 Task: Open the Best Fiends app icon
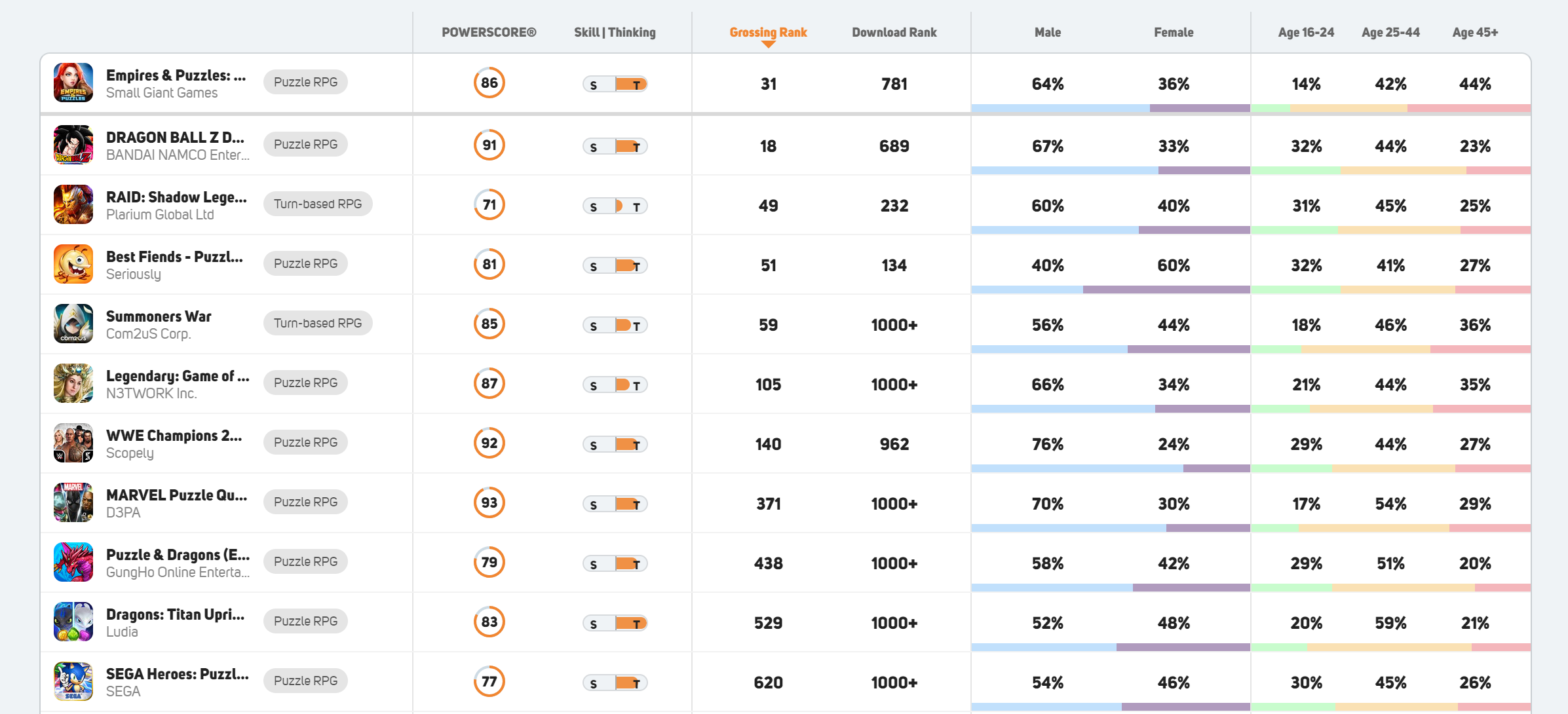click(73, 264)
